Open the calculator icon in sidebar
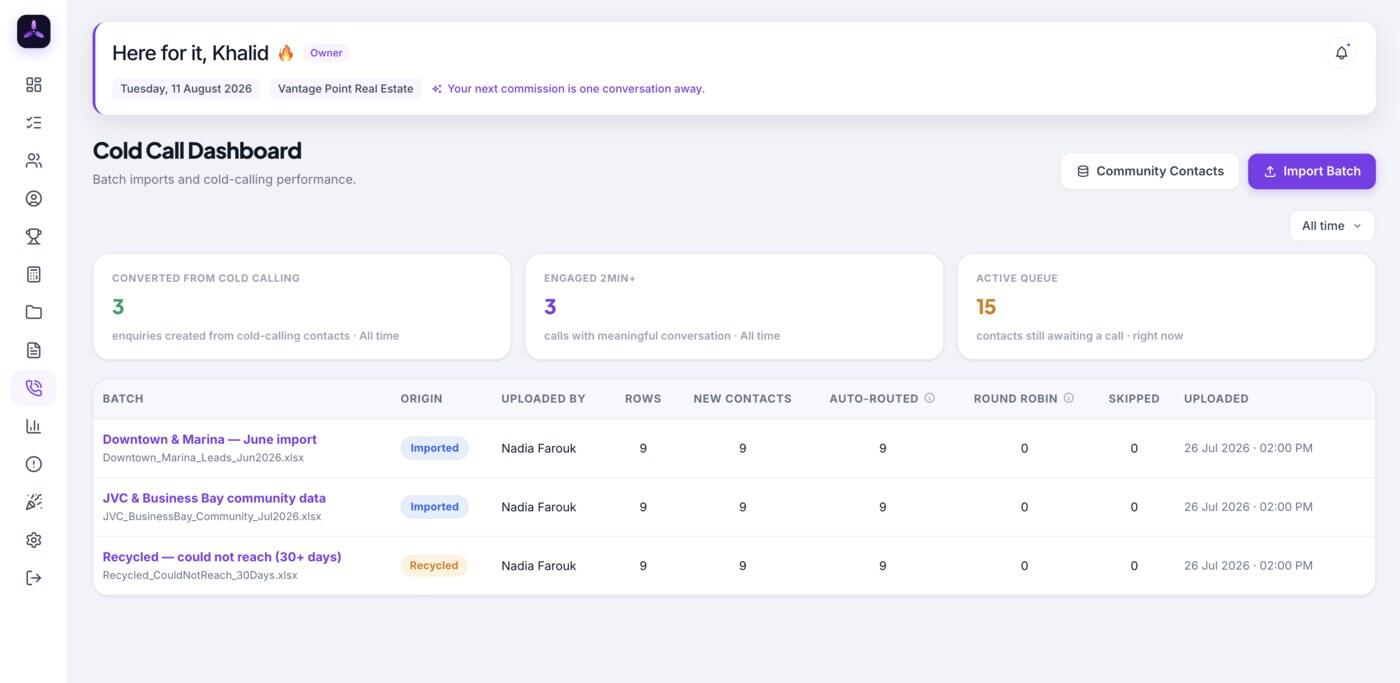The width and height of the screenshot is (1400, 683). tap(34, 274)
